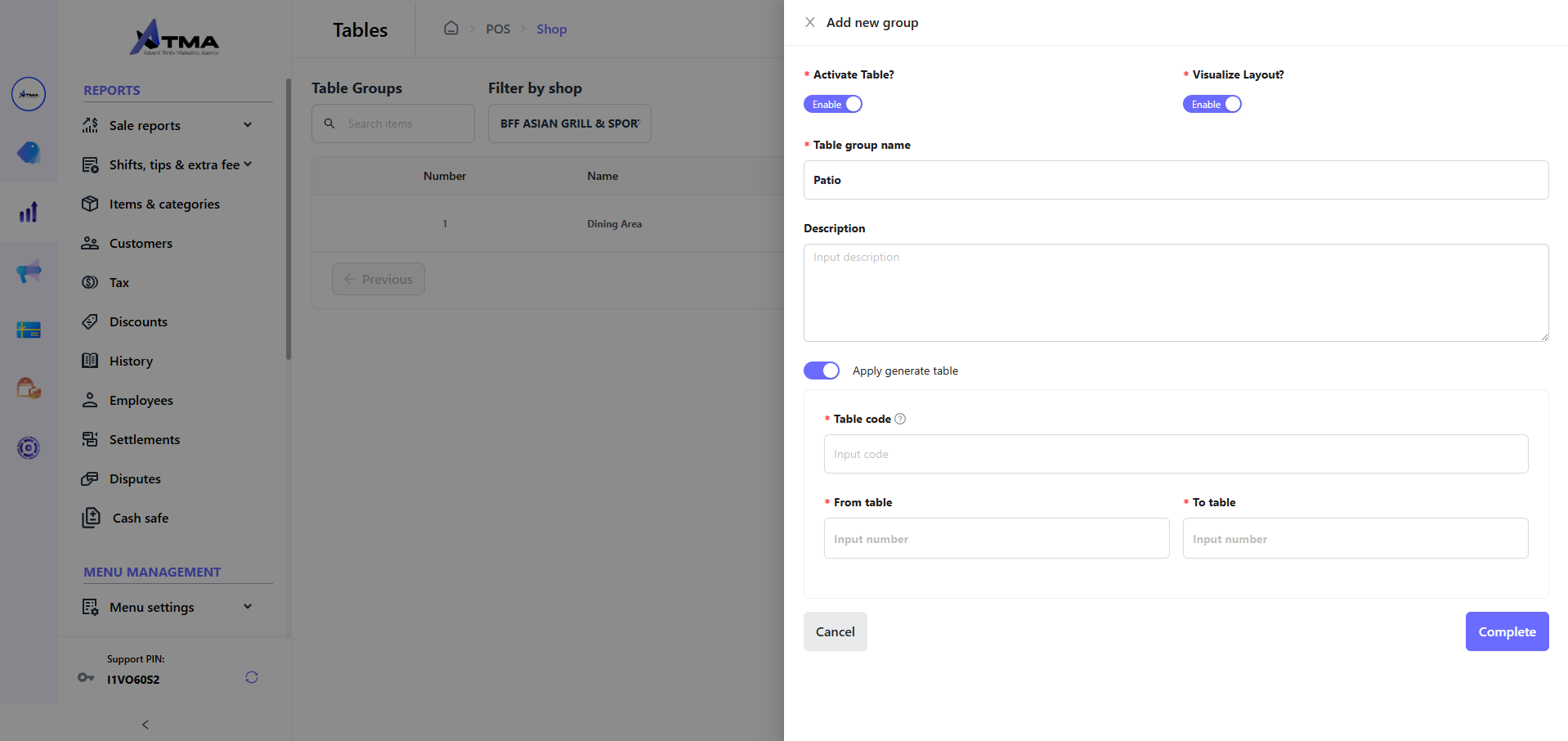Click the home breadcrumb icon

pos(451,29)
